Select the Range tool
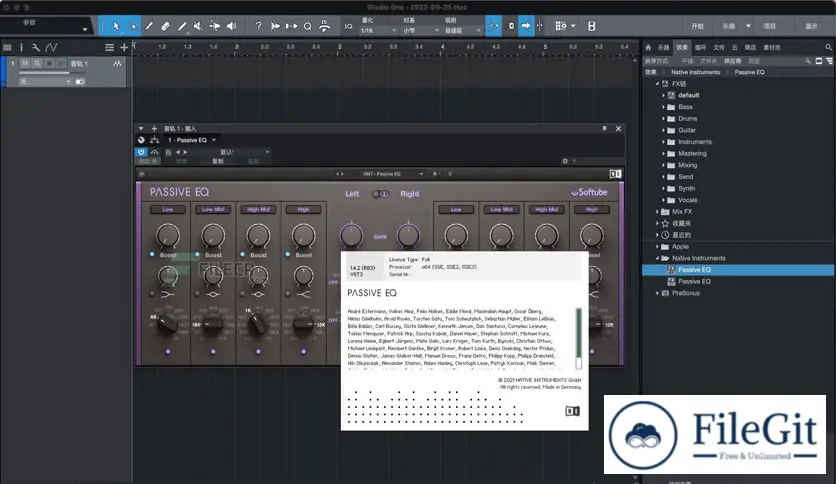The height and width of the screenshot is (484, 836). [133, 26]
